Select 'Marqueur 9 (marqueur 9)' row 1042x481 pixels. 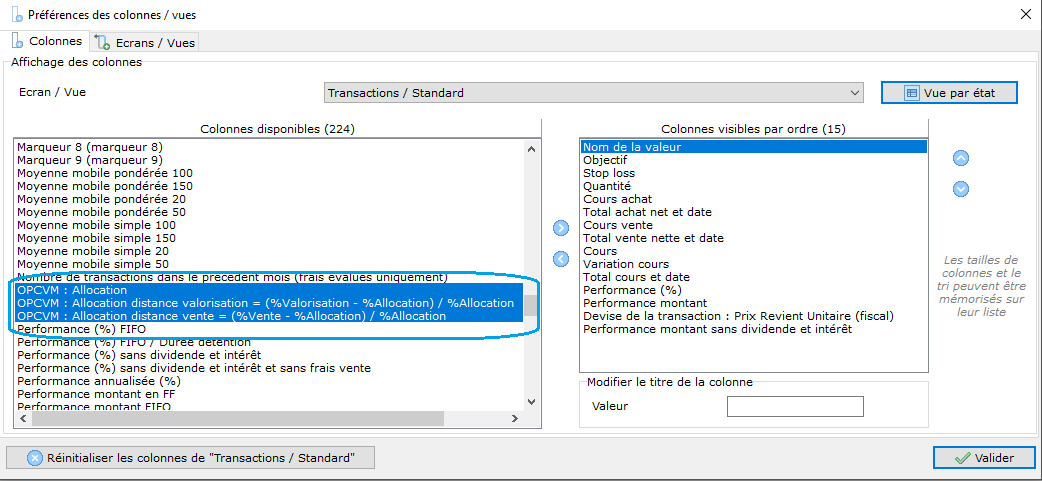click(x=269, y=160)
